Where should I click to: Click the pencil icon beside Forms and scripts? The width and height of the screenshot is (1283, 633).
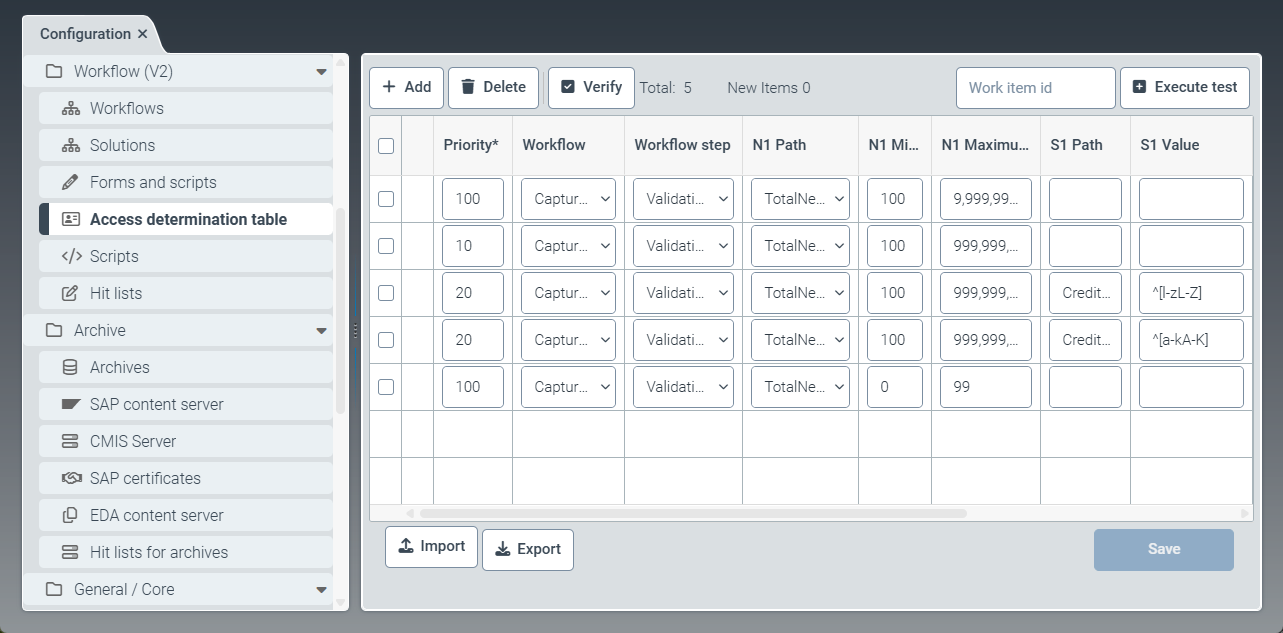tap(70, 182)
